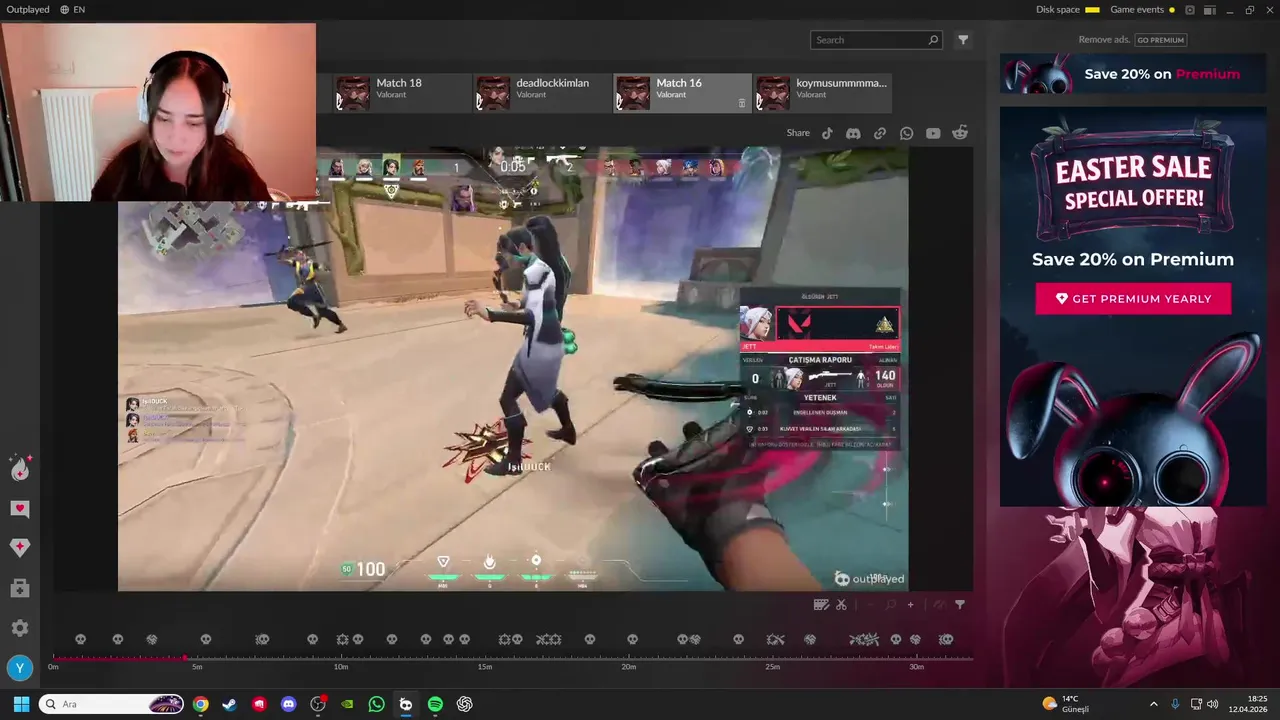Select the Match 16 tab
The image size is (1280, 720).
(x=682, y=92)
